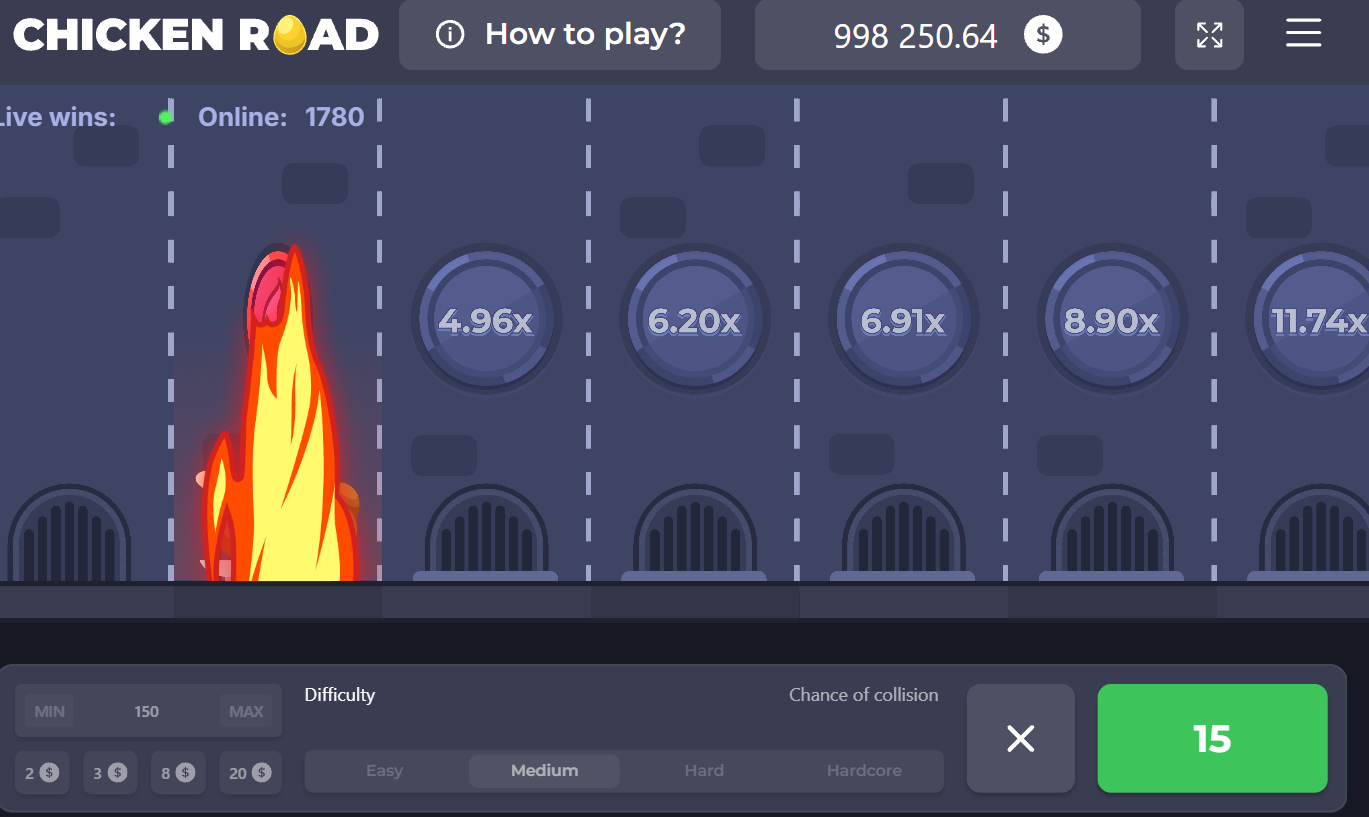Click the Online: 1780 counter
This screenshot has height=817, width=1369.
pos(281,117)
